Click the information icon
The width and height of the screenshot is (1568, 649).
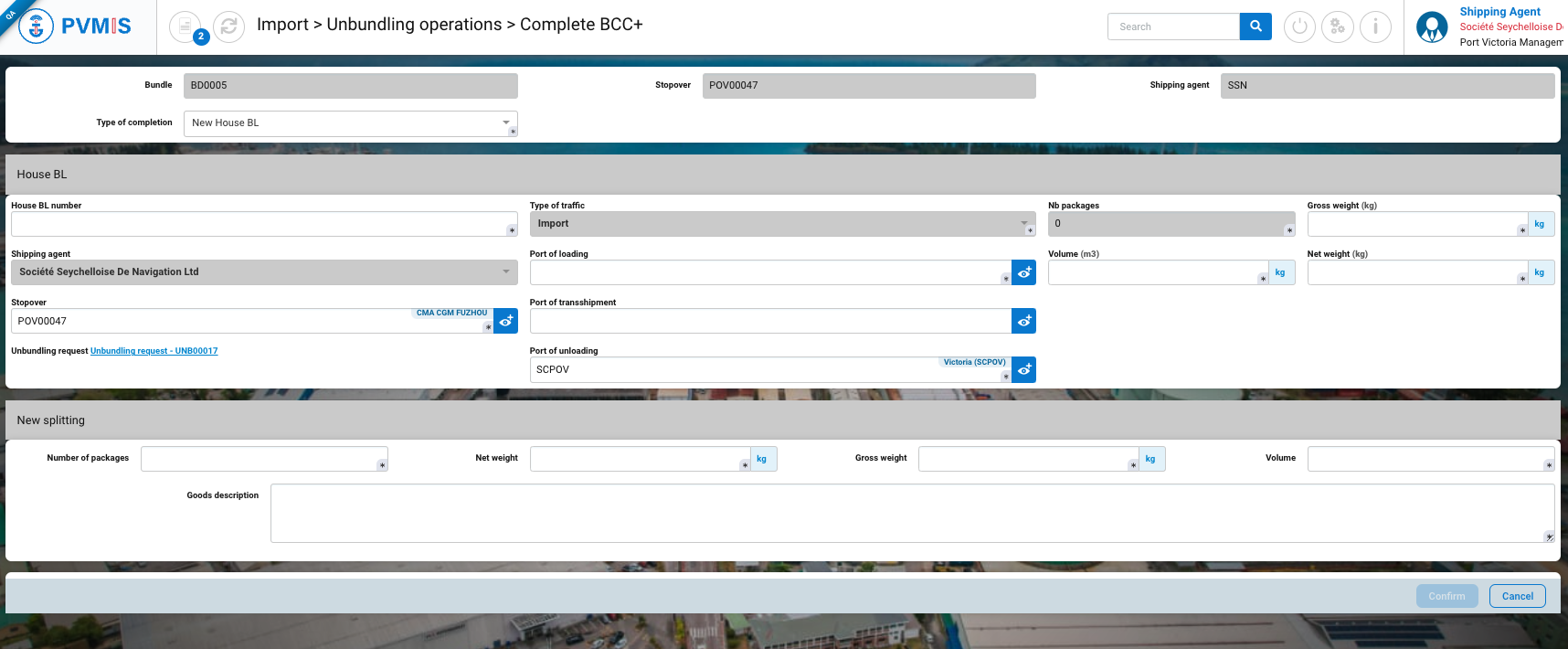(1375, 27)
